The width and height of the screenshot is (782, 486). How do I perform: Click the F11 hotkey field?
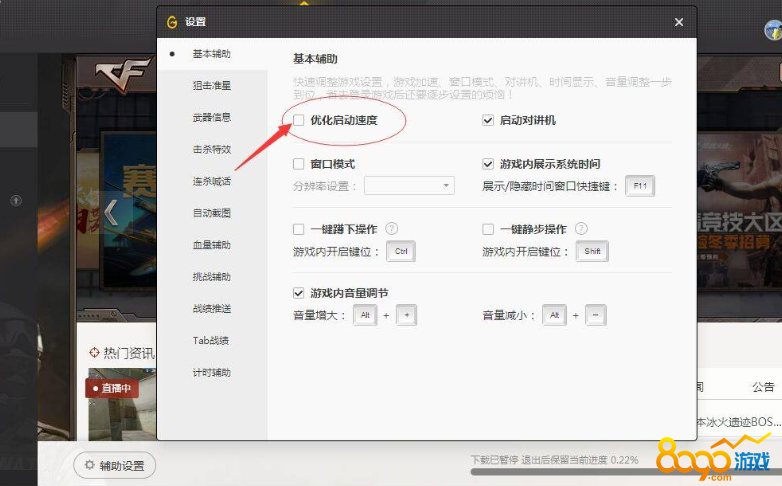639,186
